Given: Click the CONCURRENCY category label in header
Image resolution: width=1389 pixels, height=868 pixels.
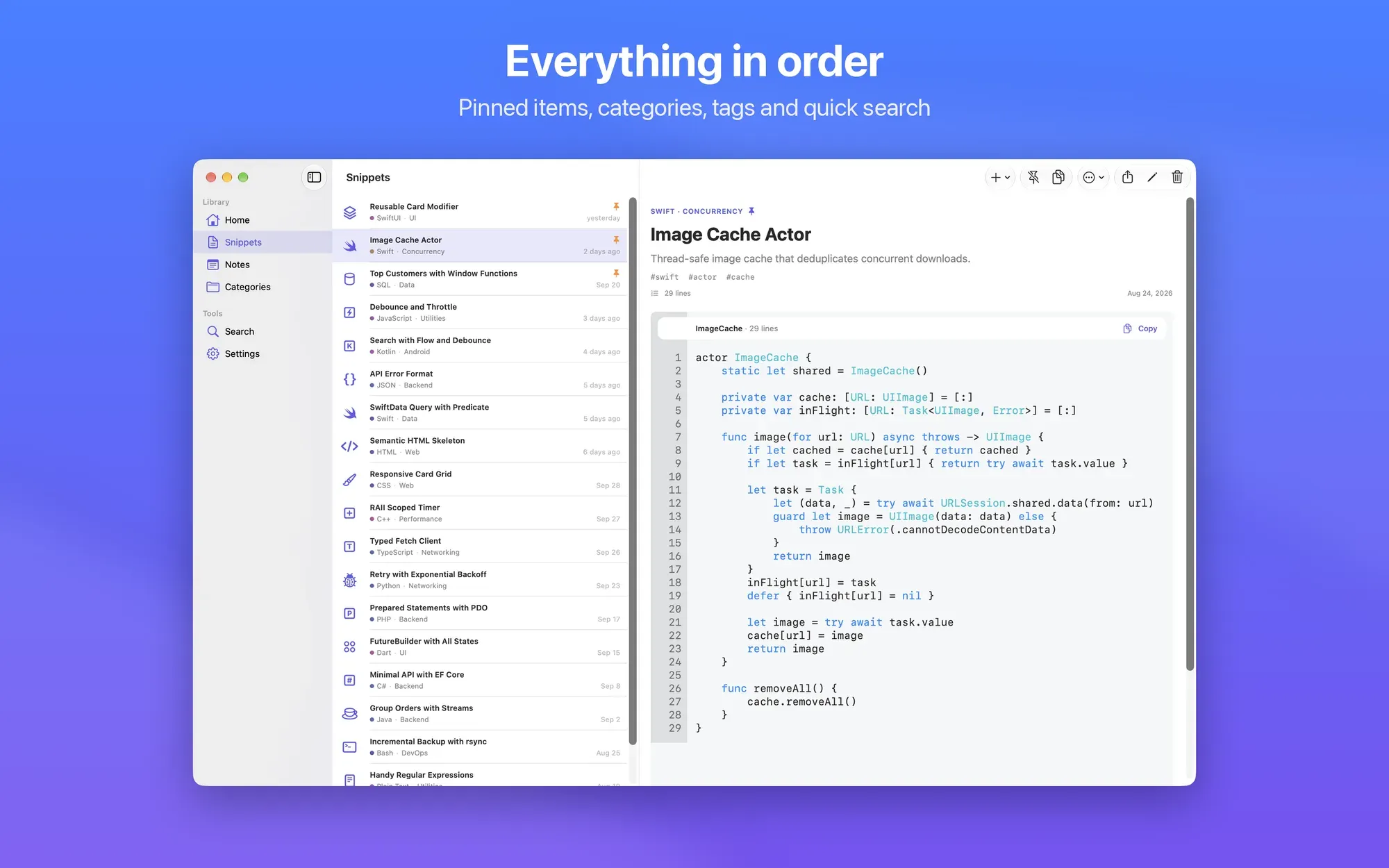Looking at the screenshot, I should [713, 211].
